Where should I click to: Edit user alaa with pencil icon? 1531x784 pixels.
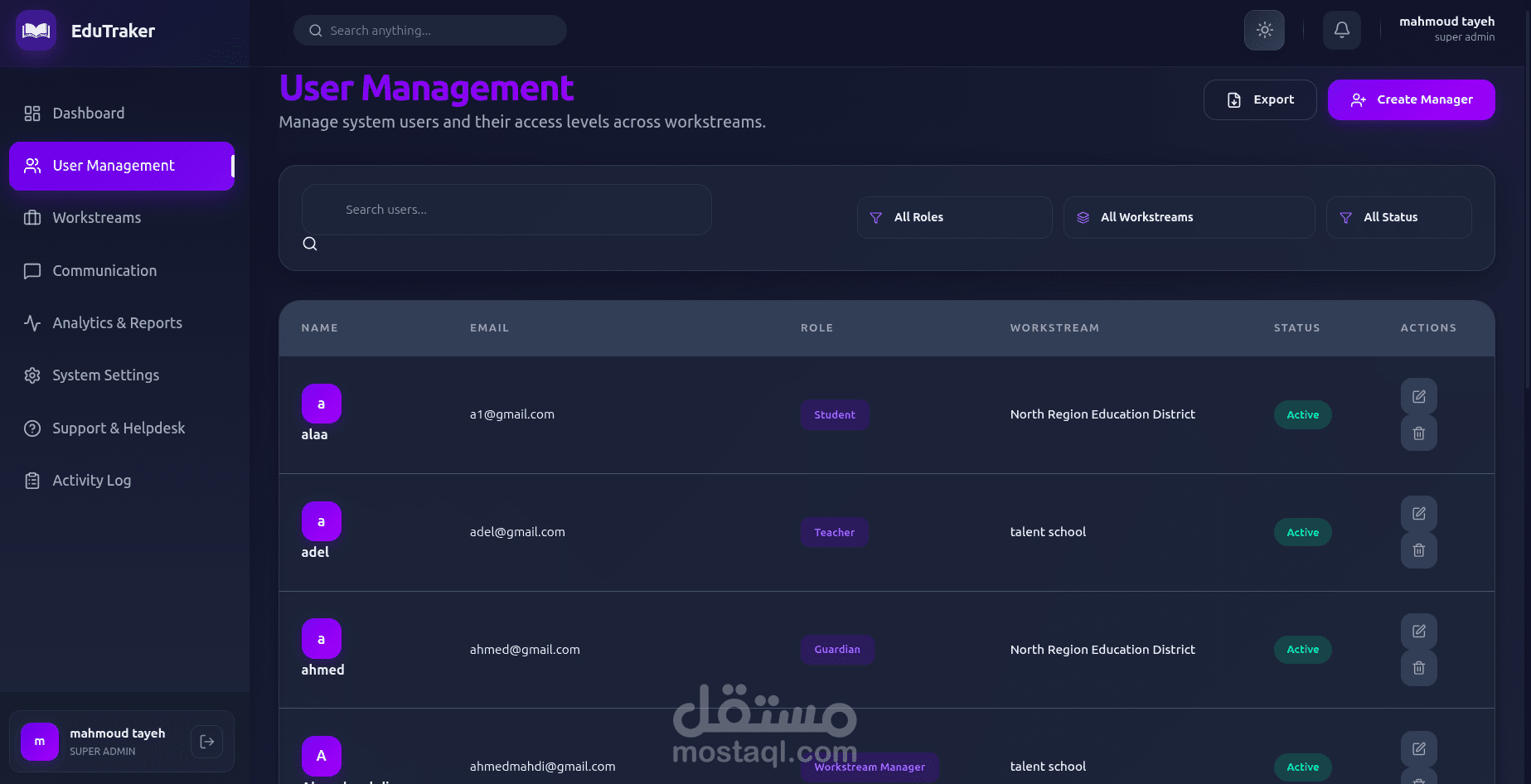1418,396
